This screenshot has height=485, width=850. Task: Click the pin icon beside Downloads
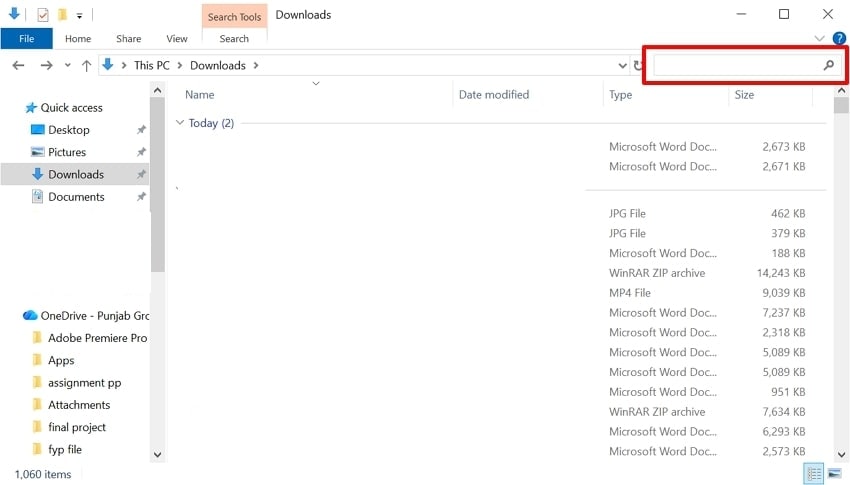coord(141,174)
